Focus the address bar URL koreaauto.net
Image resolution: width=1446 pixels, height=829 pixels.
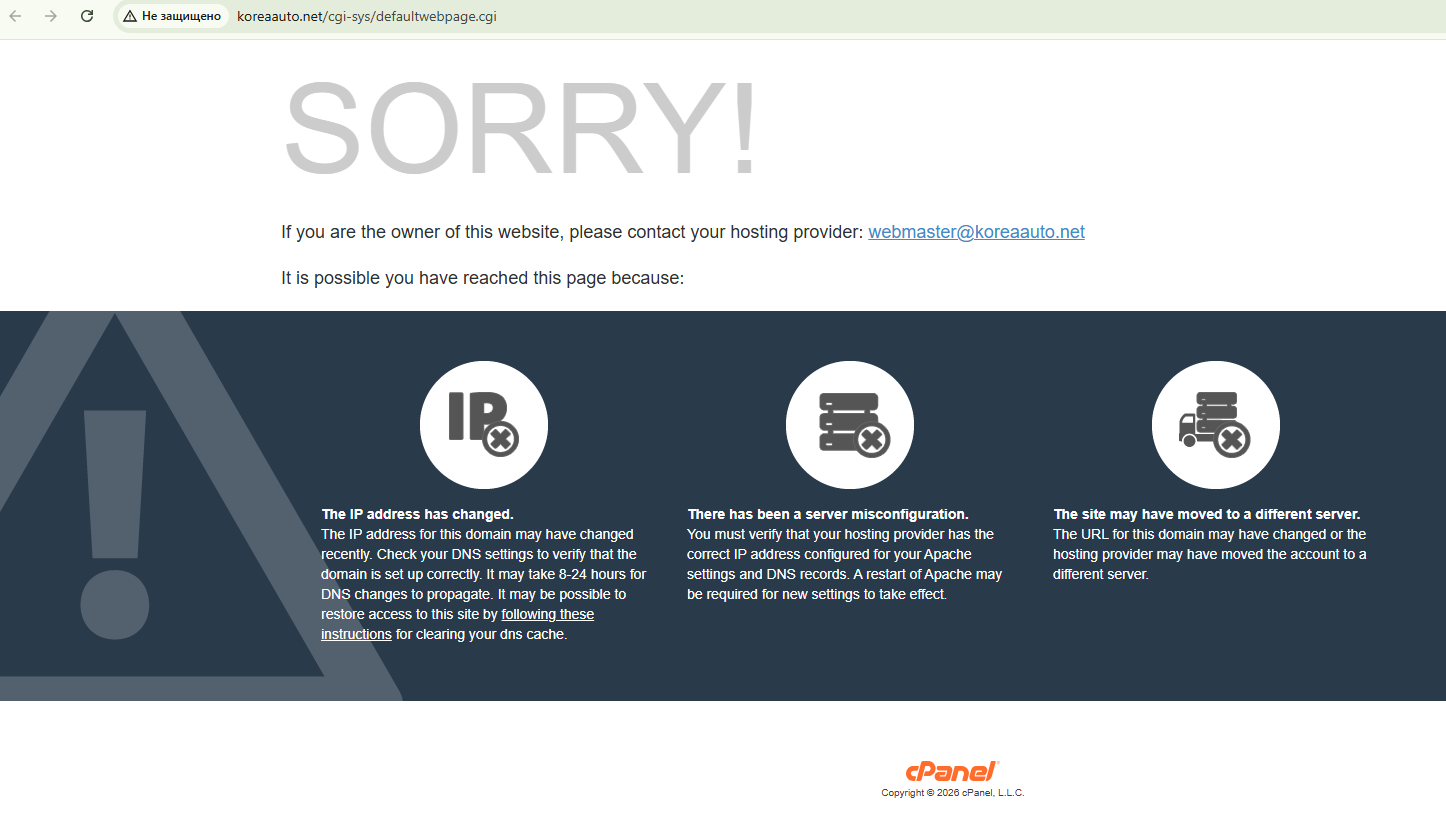(366, 16)
